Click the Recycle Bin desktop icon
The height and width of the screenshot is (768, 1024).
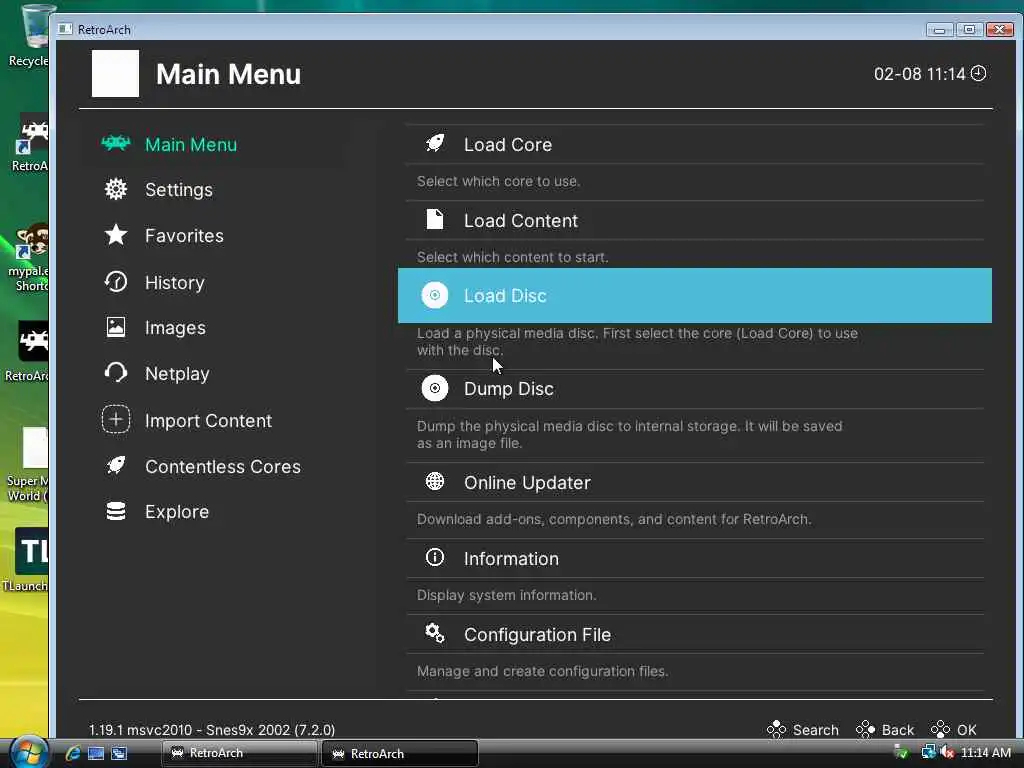tap(29, 36)
